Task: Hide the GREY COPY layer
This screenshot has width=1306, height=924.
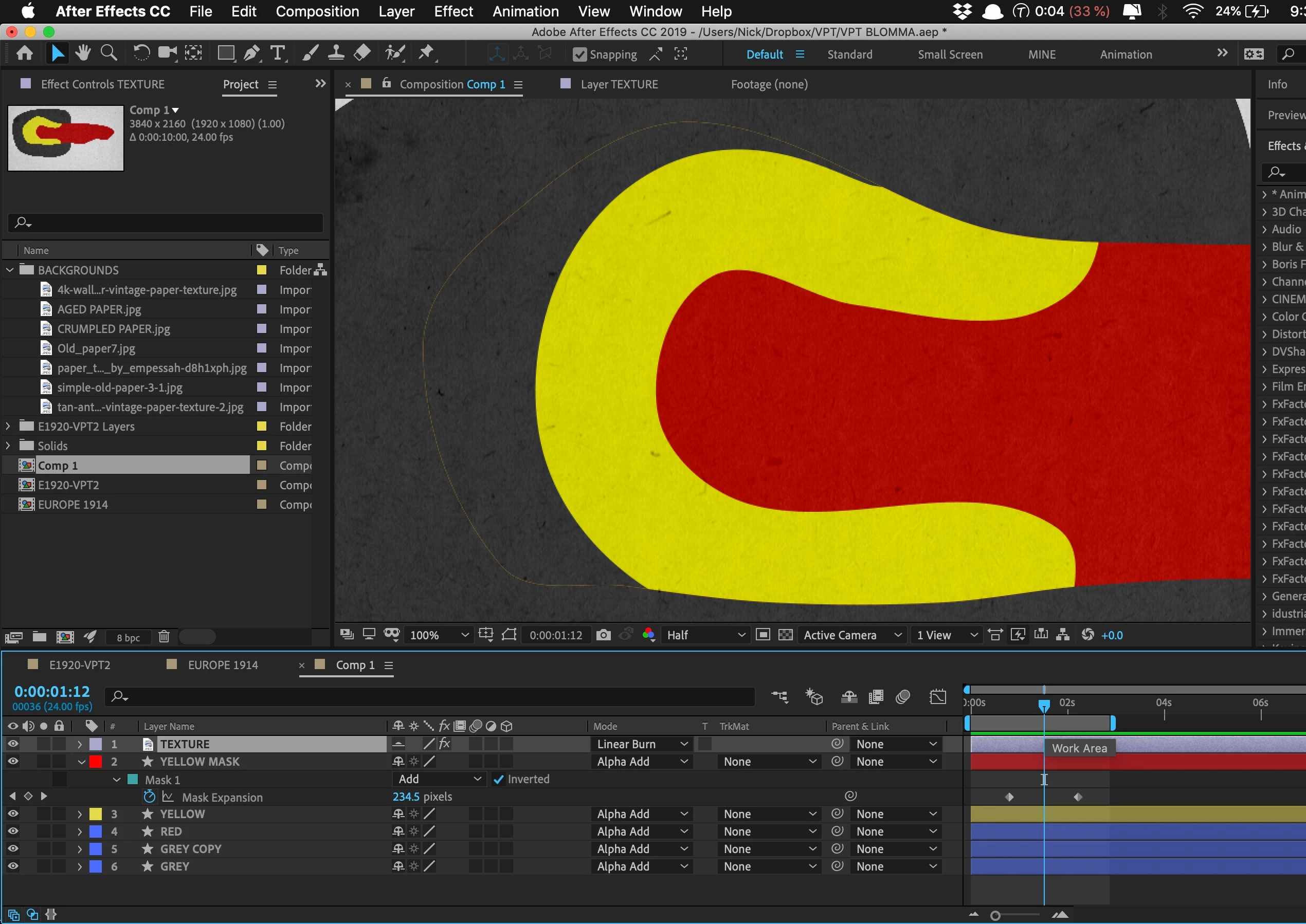Action: pos(12,848)
